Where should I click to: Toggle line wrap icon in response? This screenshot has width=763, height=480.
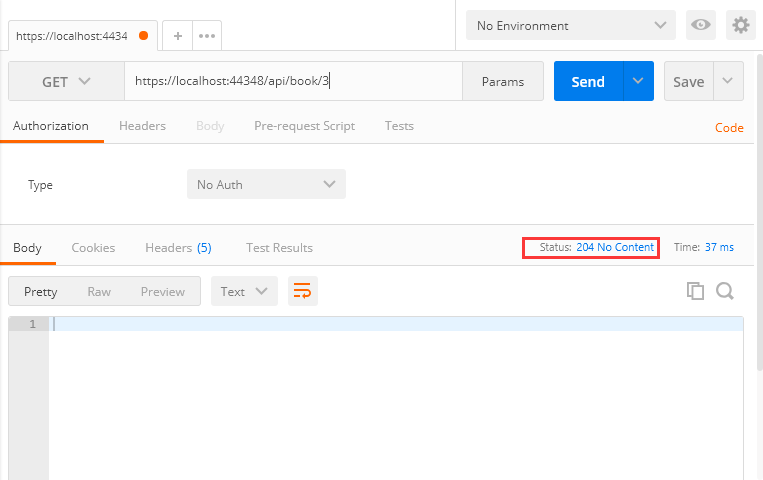pyautogui.click(x=303, y=291)
